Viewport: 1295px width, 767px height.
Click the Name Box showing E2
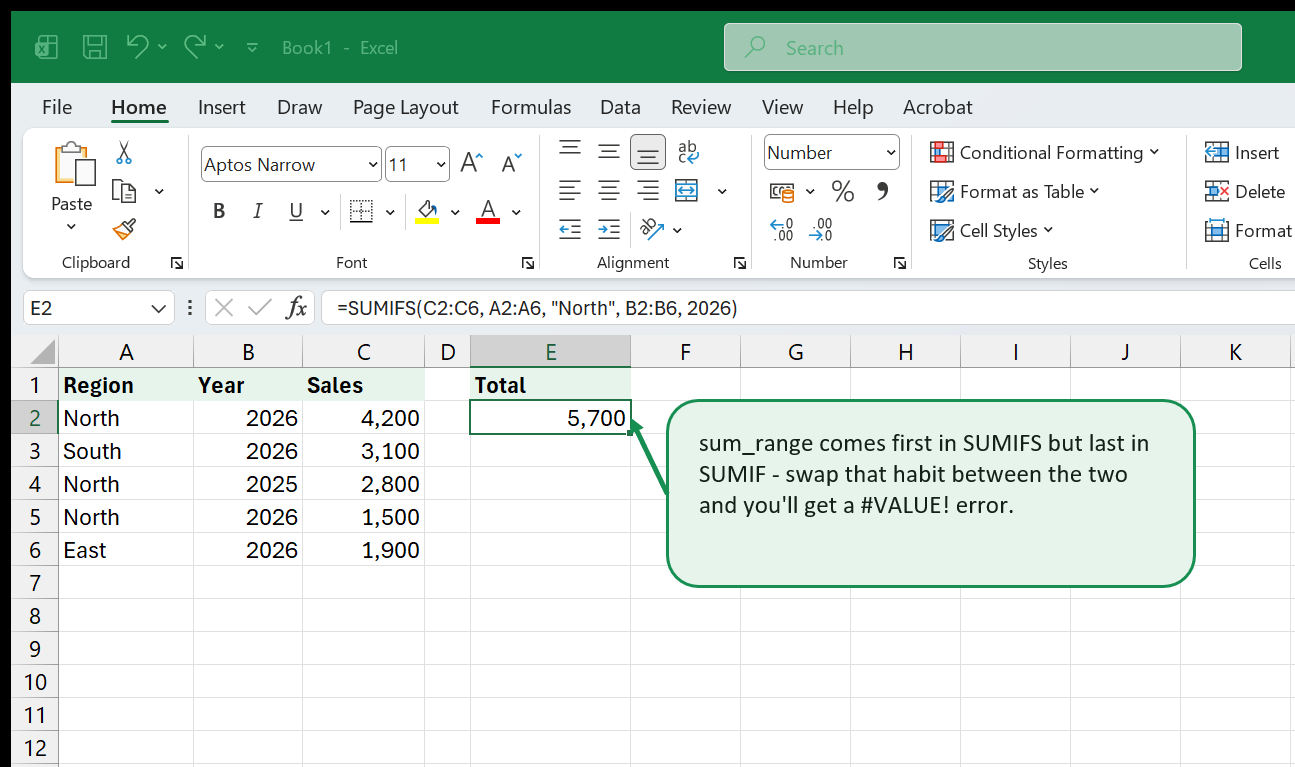pos(99,308)
